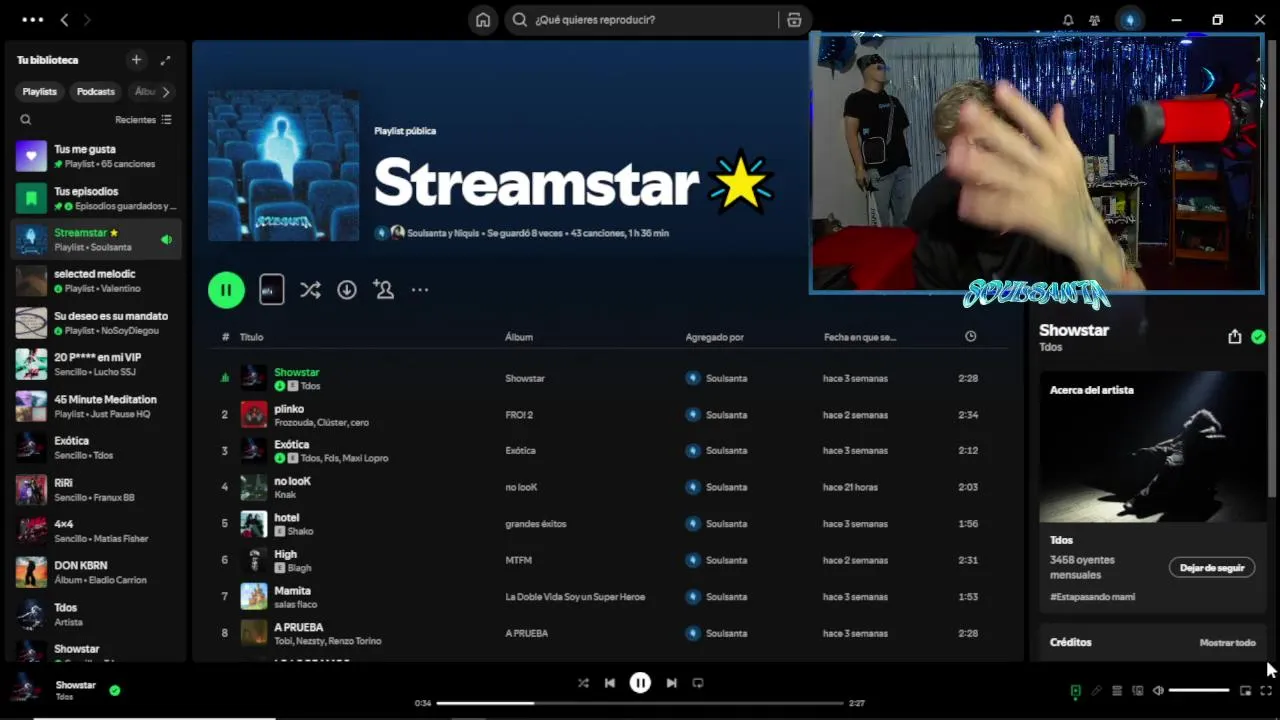Pause playback in bottom player bar
Viewport: 1280px width, 720px height.
(640, 683)
